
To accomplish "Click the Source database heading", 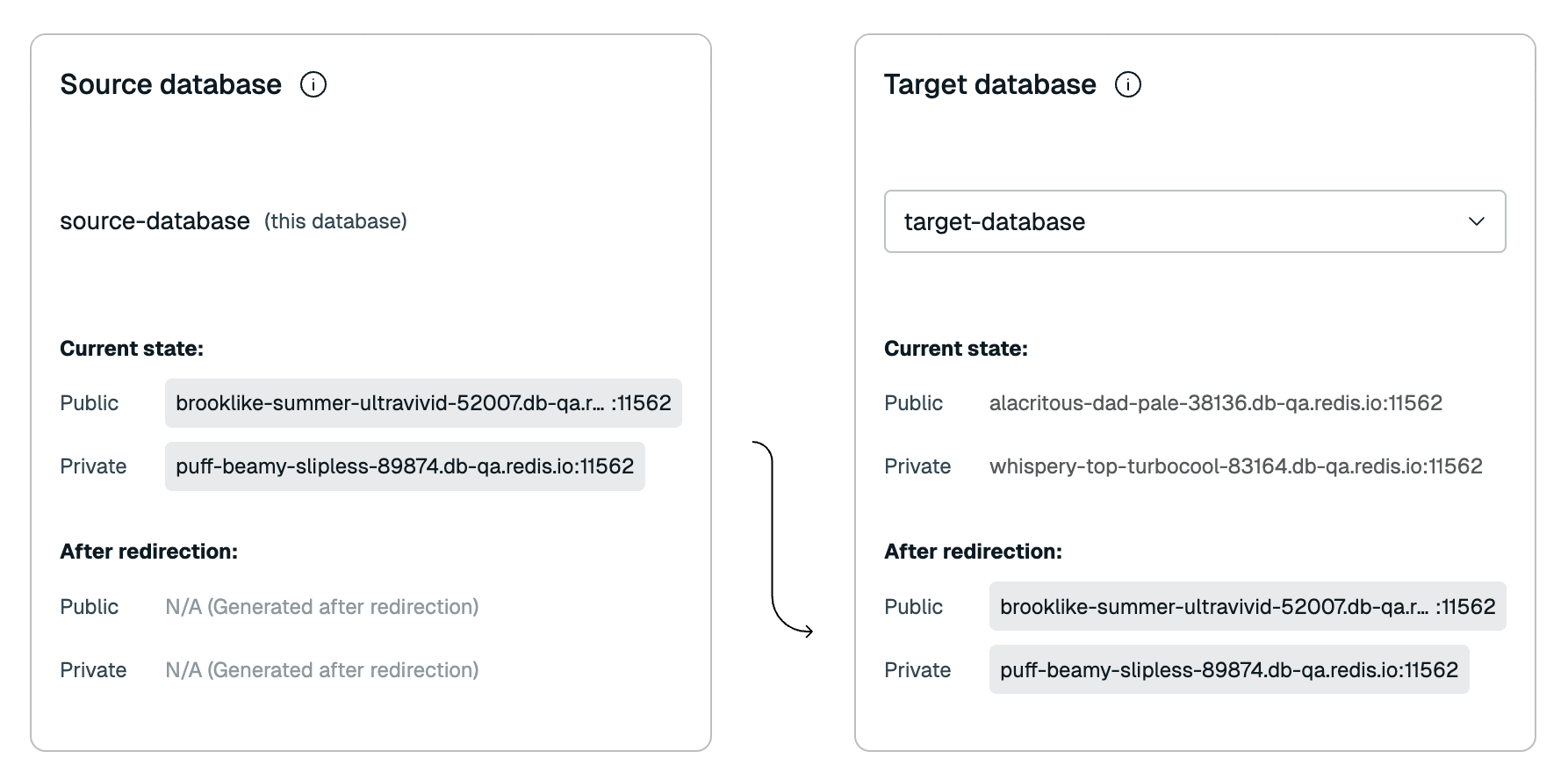I will 170,84.
